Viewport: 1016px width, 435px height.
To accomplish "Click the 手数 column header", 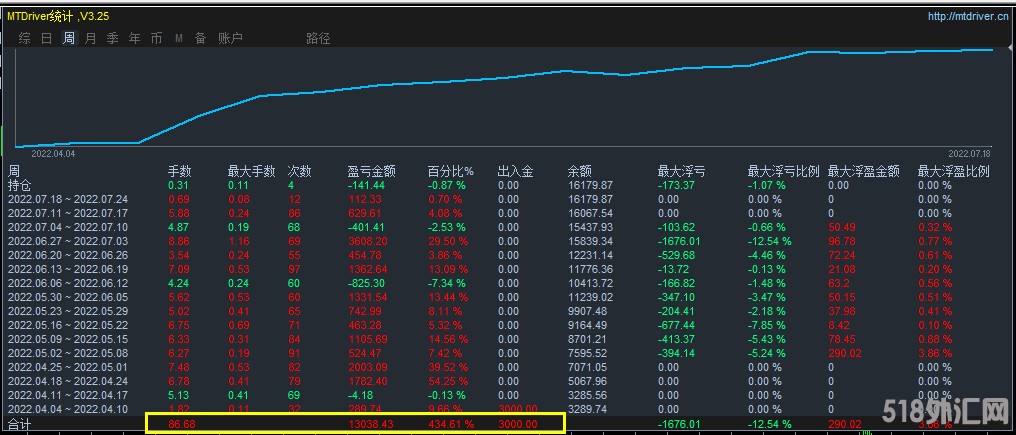I will [x=180, y=172].
